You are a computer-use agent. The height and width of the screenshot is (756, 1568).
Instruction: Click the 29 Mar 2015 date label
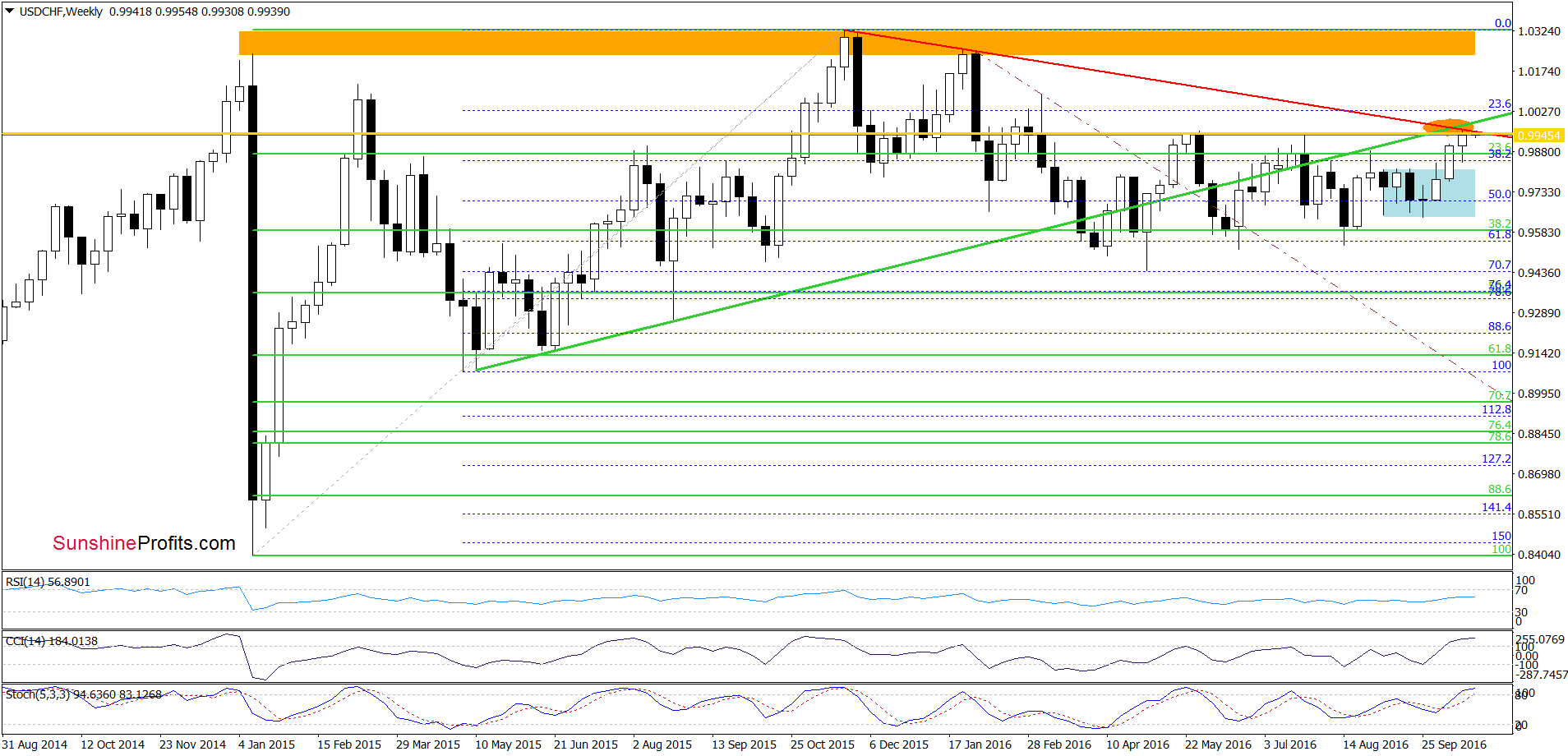[x=428, y=744]
